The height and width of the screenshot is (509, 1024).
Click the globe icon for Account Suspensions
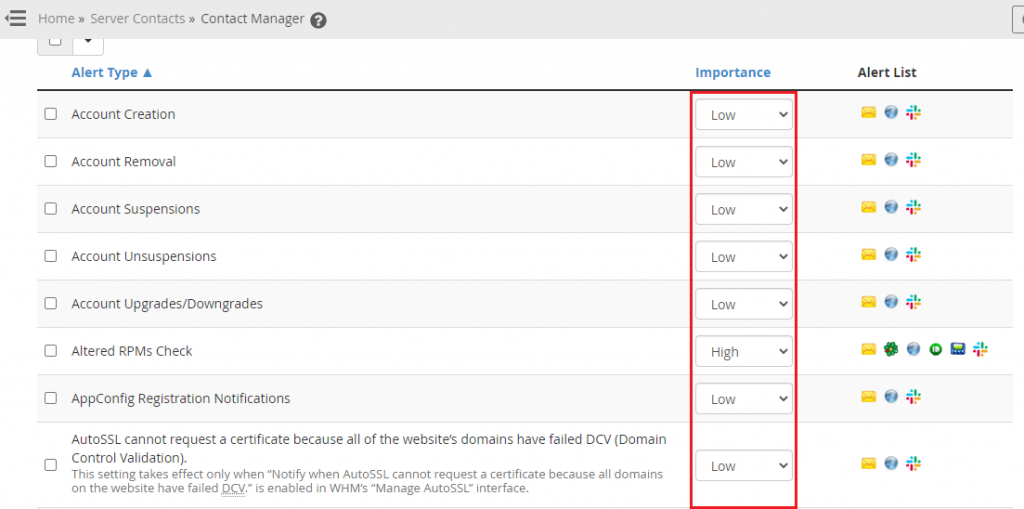click(x=891, y=206)
